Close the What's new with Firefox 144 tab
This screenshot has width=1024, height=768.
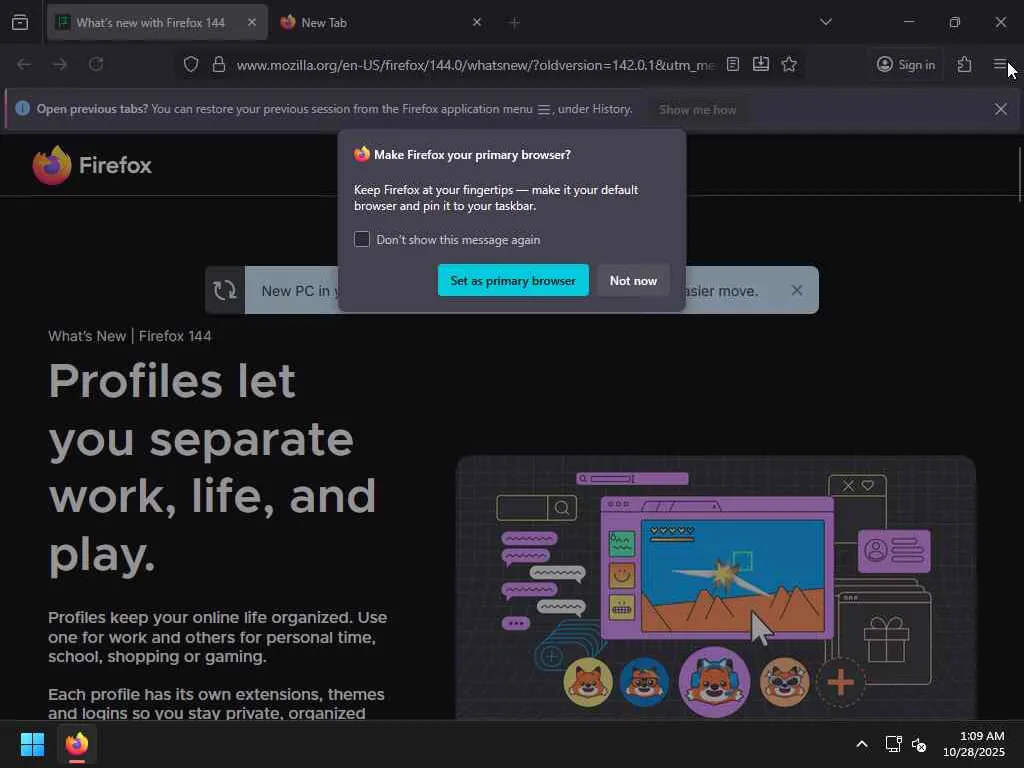(x=252, y=22)
